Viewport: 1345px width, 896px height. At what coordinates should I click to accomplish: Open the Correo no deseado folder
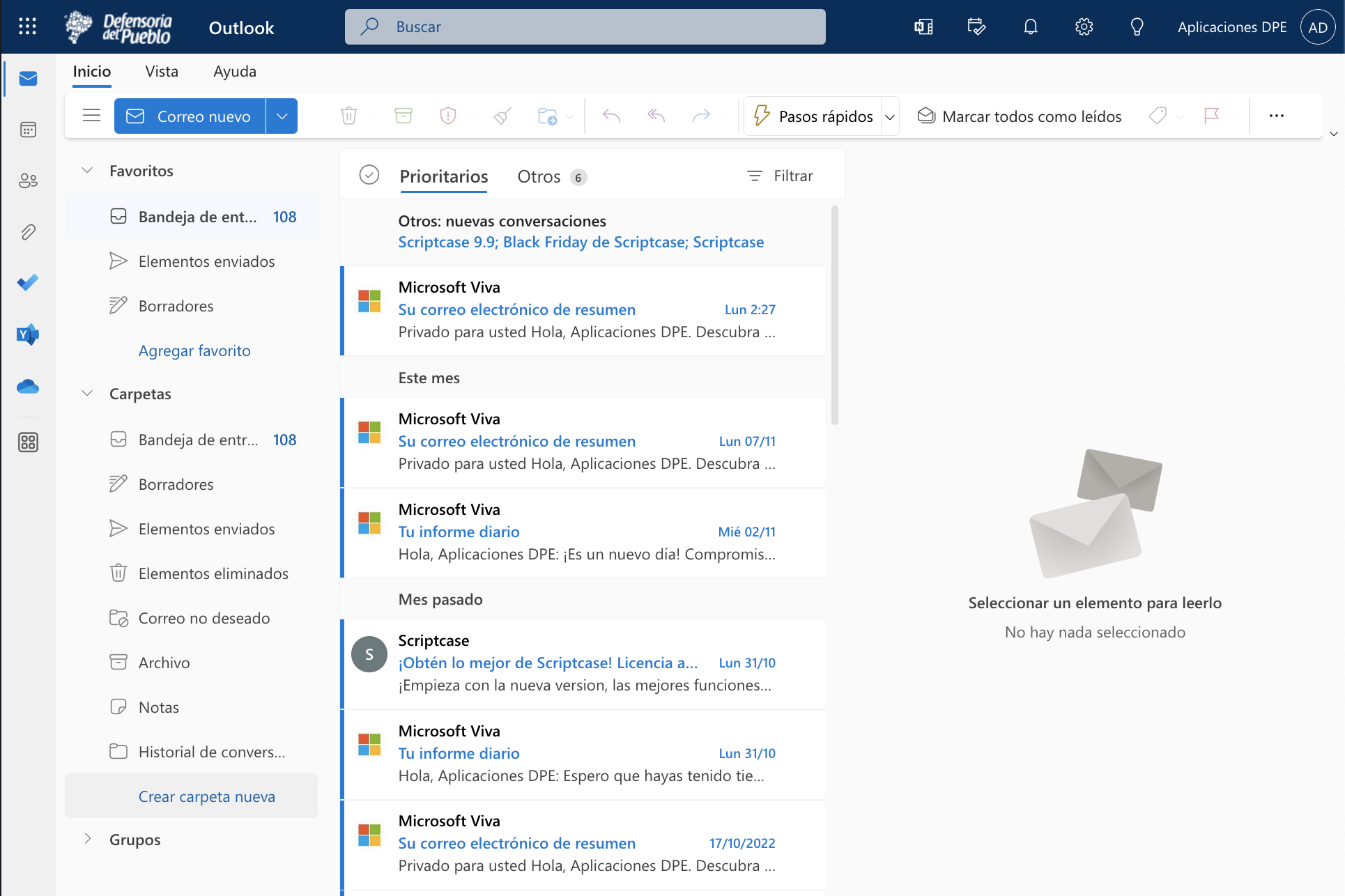192,618
